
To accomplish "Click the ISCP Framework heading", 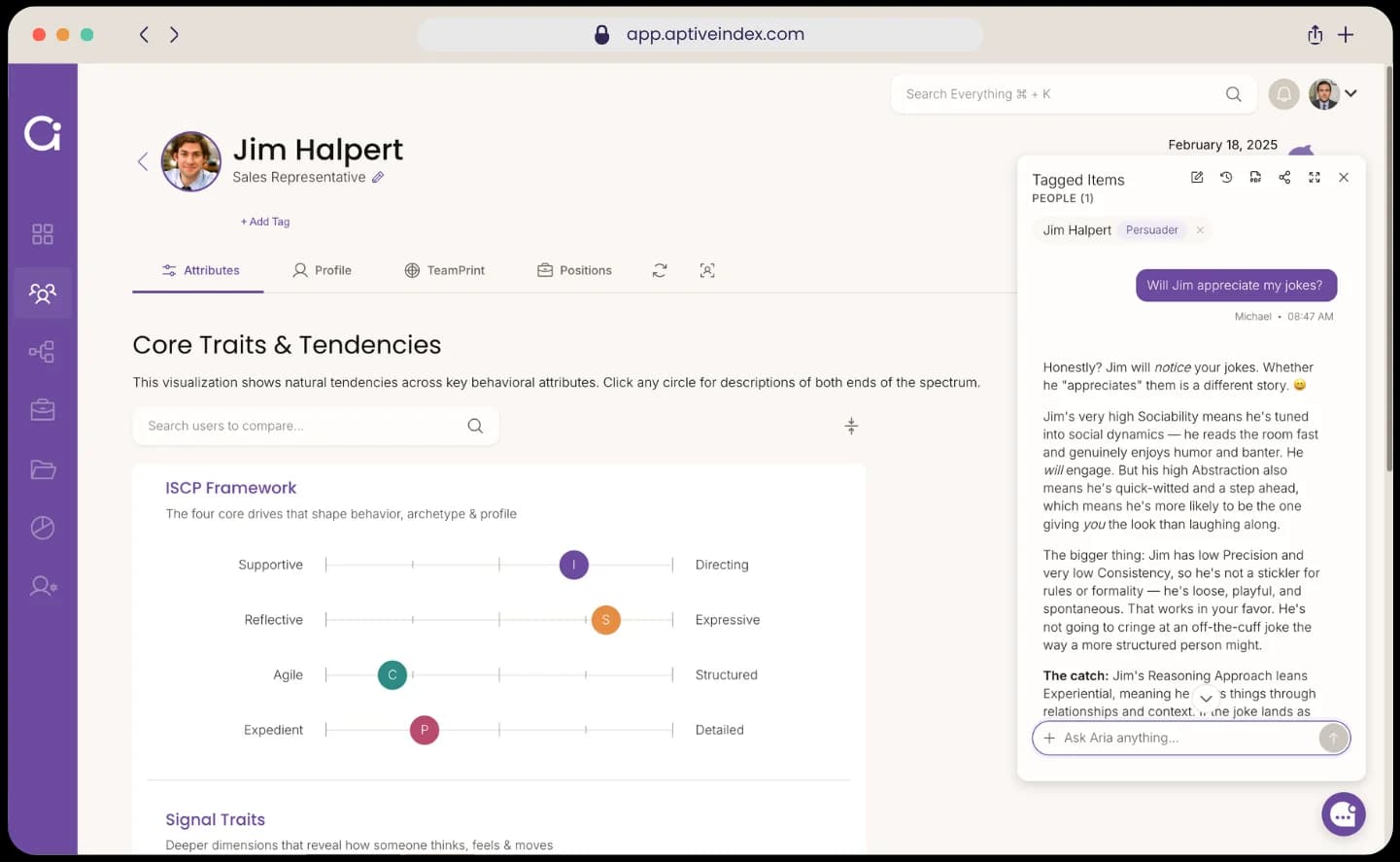I will coord(231,488).
